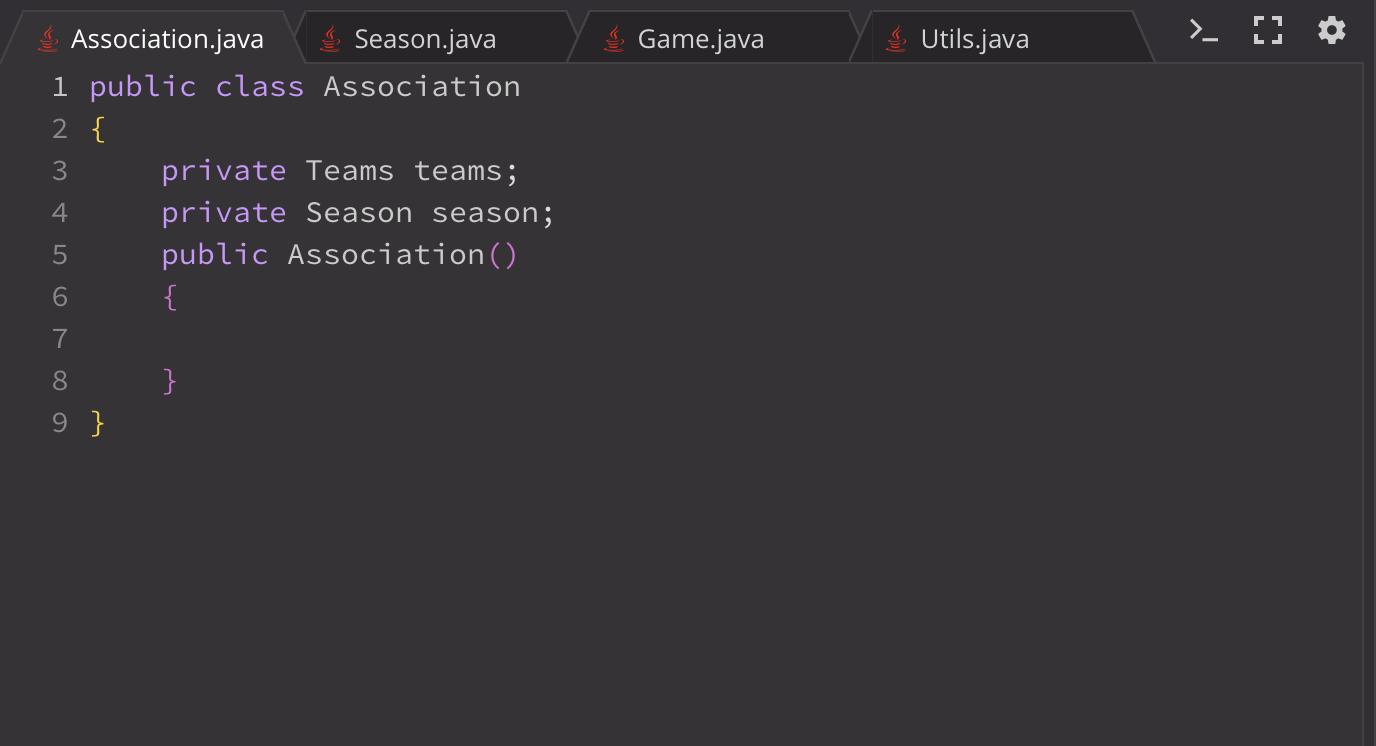The image size is (1376, 746).
Task: Open editor settings gear icon
Action: click(x=1332, y=30)
